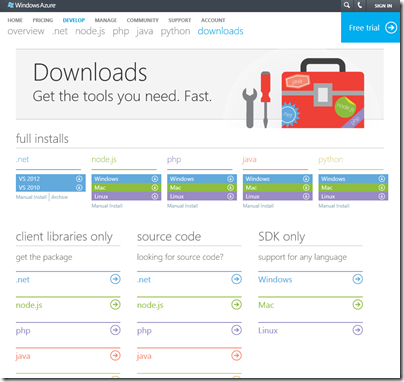Click the SIGN IN button
This screenshot has height=382, width=404.
383,6
